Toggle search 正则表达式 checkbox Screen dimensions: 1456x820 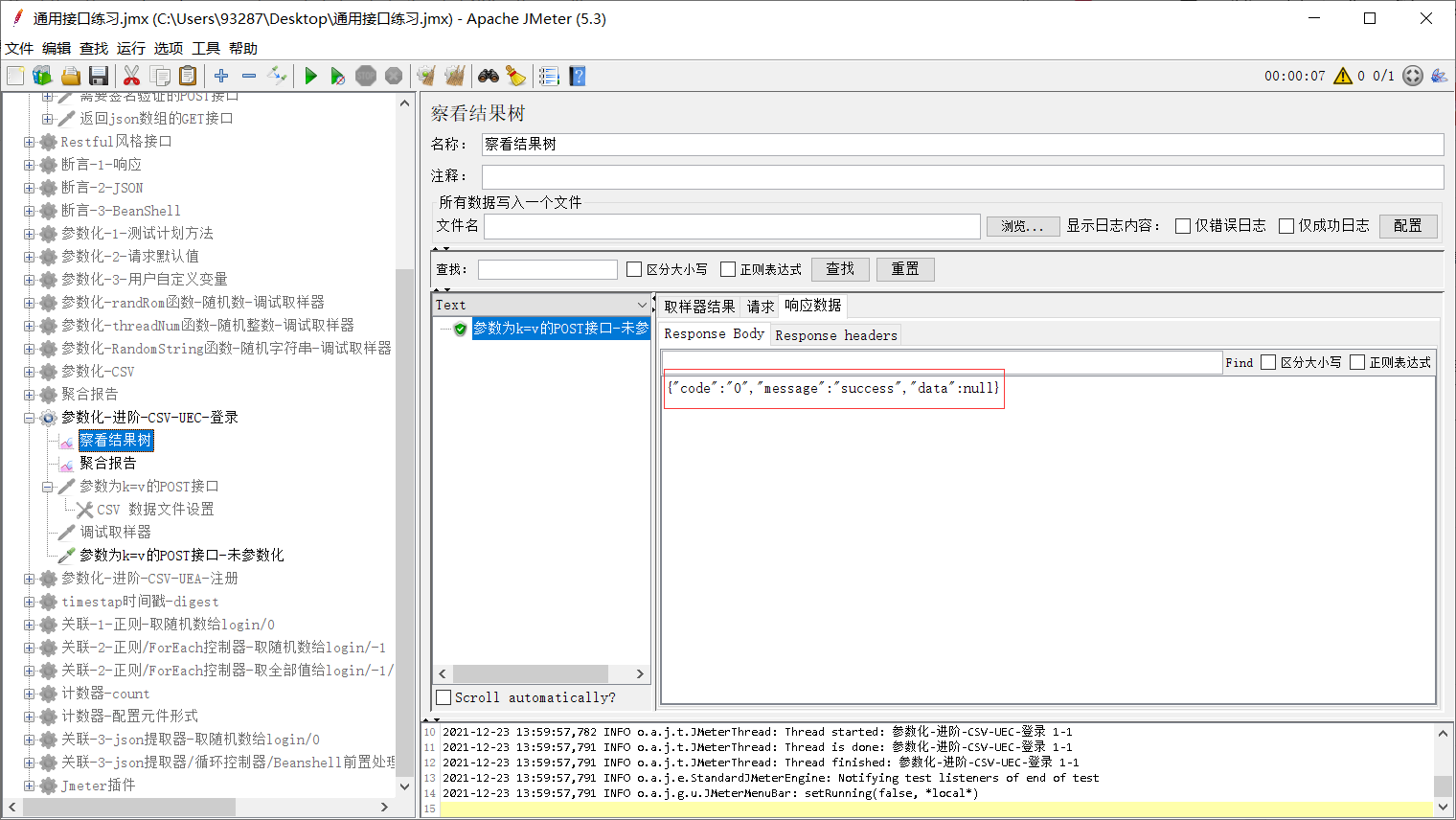pyautogui.click(x=728, y=269)
